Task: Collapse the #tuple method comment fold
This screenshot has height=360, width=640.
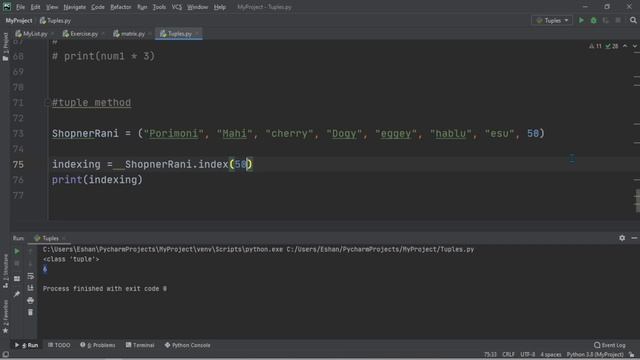Action: click(47, 103)
